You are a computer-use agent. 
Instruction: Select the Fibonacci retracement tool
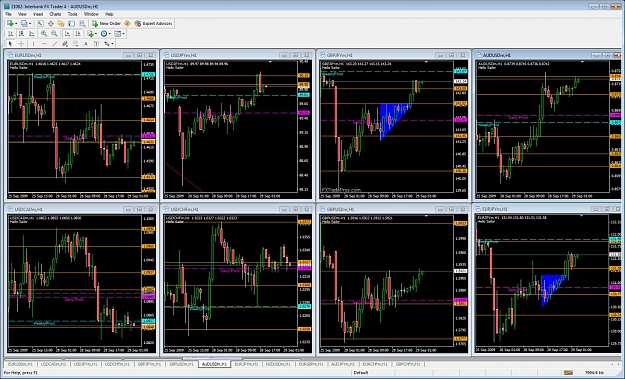tap(75, 44)
